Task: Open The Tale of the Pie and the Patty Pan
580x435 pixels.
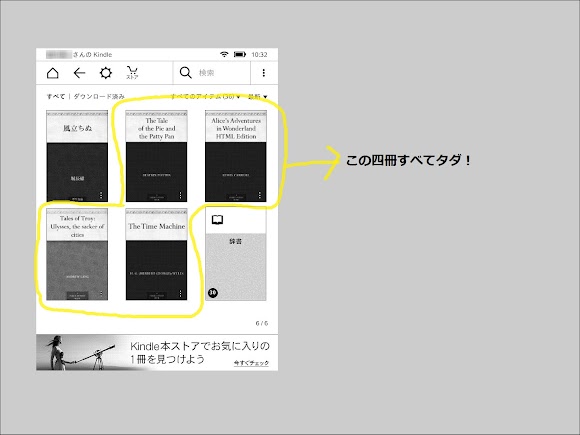Action: [156, 156]
